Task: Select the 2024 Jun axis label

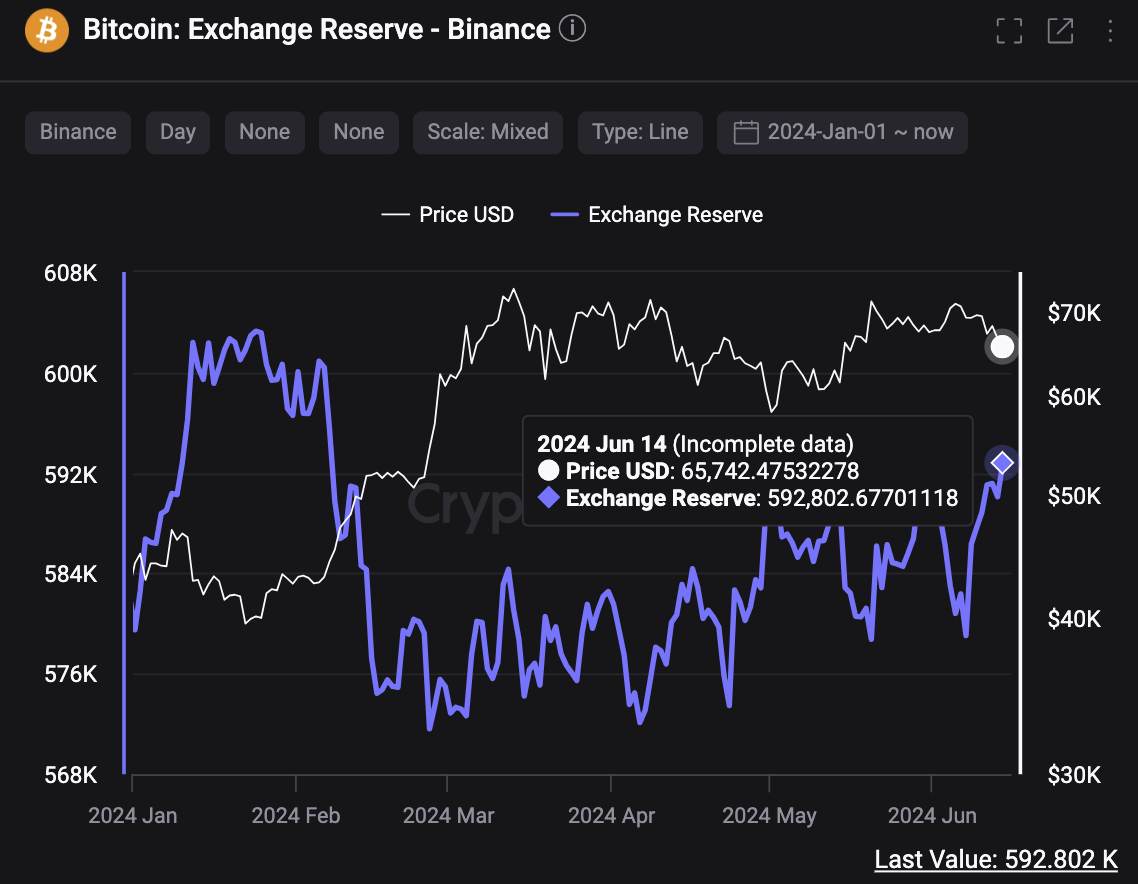Action: coord(932,816)
